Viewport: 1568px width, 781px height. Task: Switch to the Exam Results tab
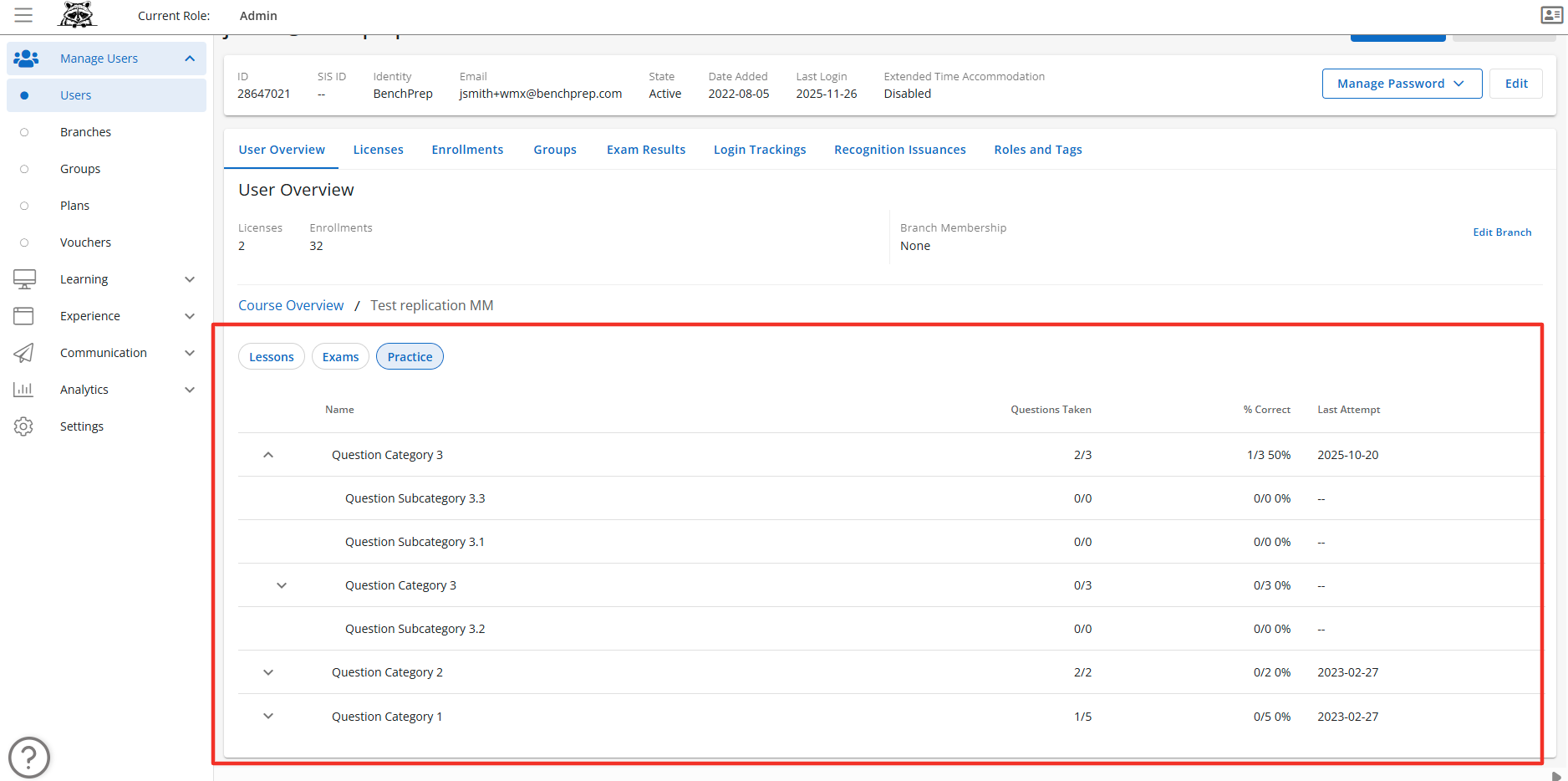pyautogui.click(x=645, y=150)
